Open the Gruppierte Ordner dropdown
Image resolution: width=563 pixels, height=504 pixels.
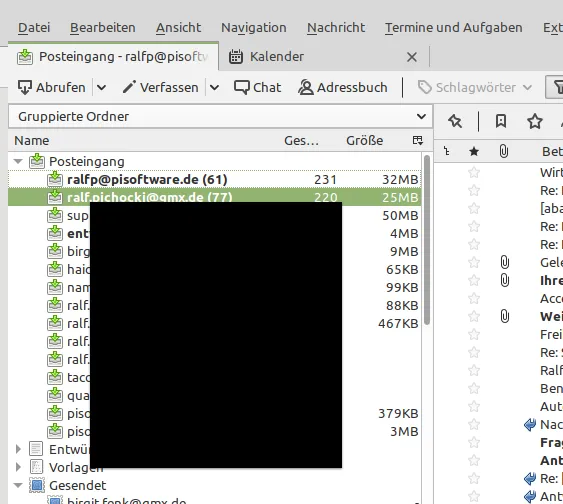[x=220, y=116]
